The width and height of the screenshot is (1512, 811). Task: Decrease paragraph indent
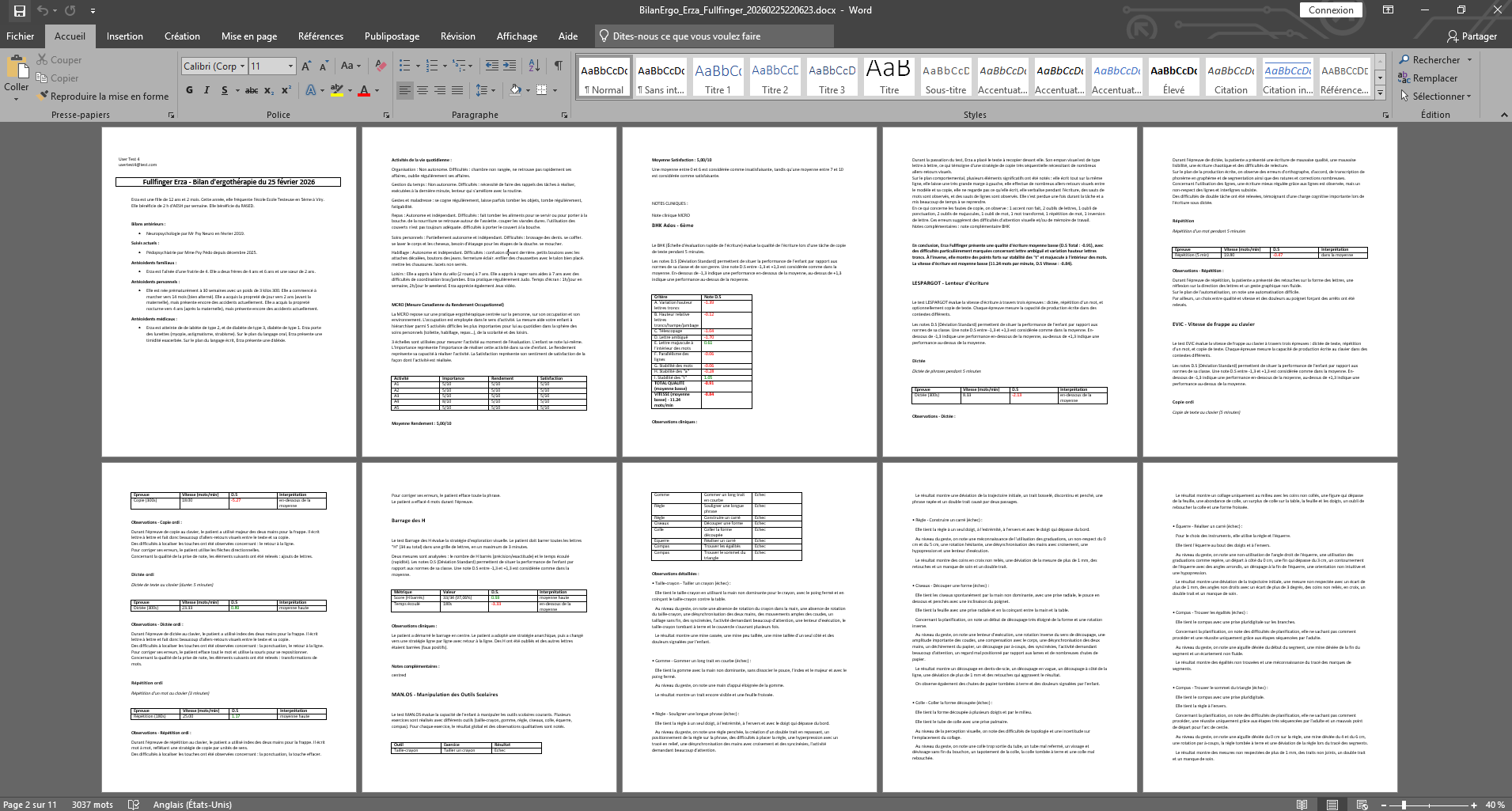coord(491,66)
